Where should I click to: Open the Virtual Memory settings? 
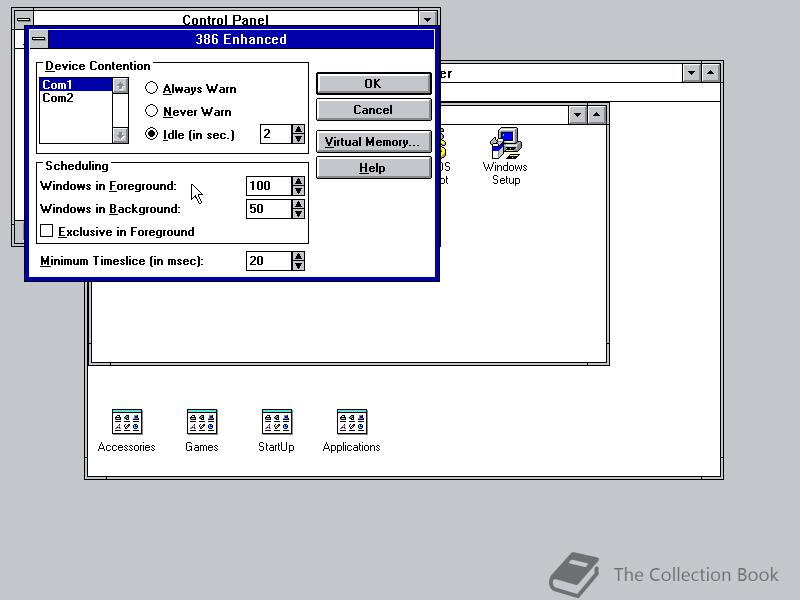point(373,141)
